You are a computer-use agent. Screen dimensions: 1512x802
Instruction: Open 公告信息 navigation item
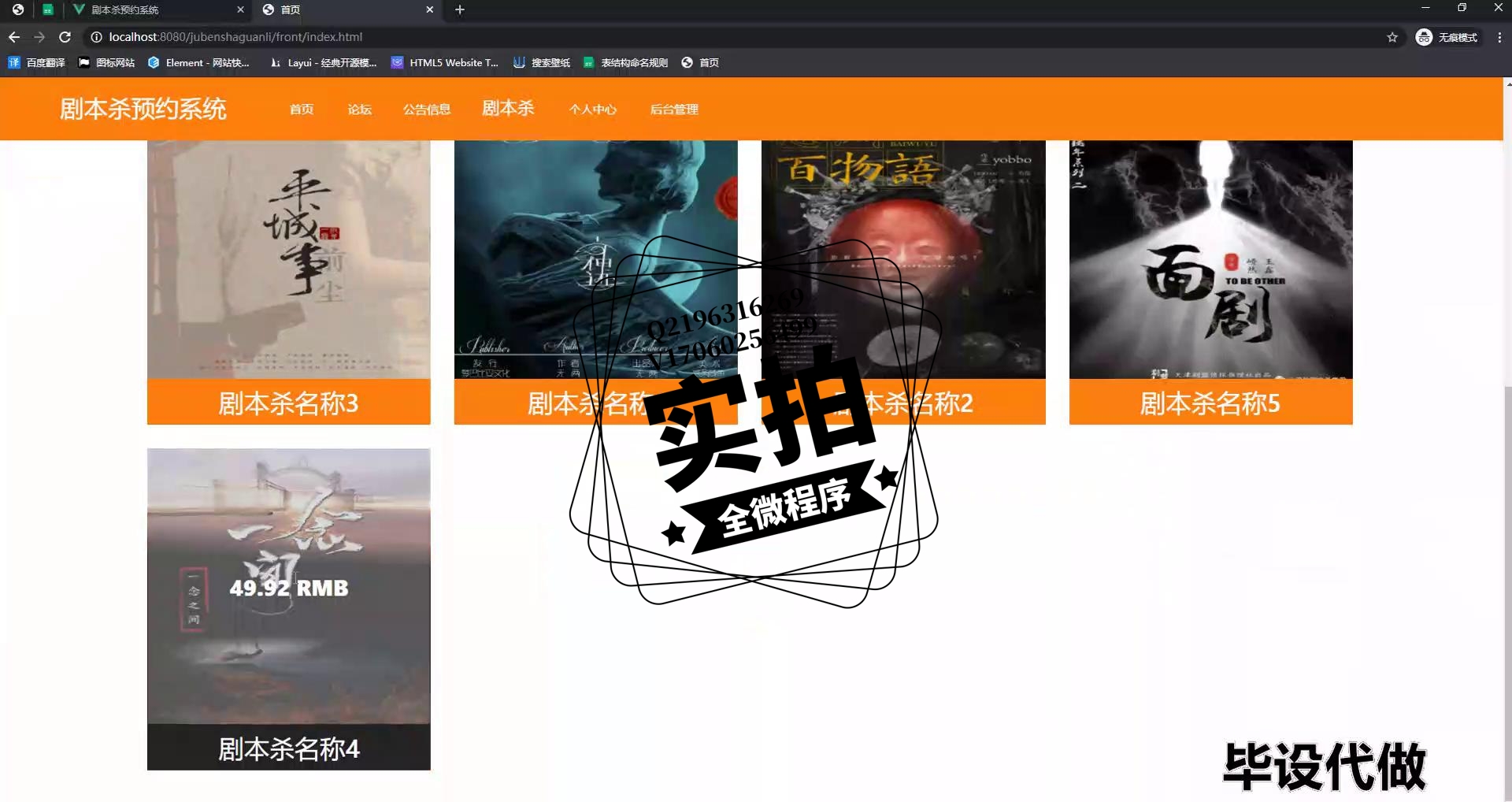click(427, 110)
